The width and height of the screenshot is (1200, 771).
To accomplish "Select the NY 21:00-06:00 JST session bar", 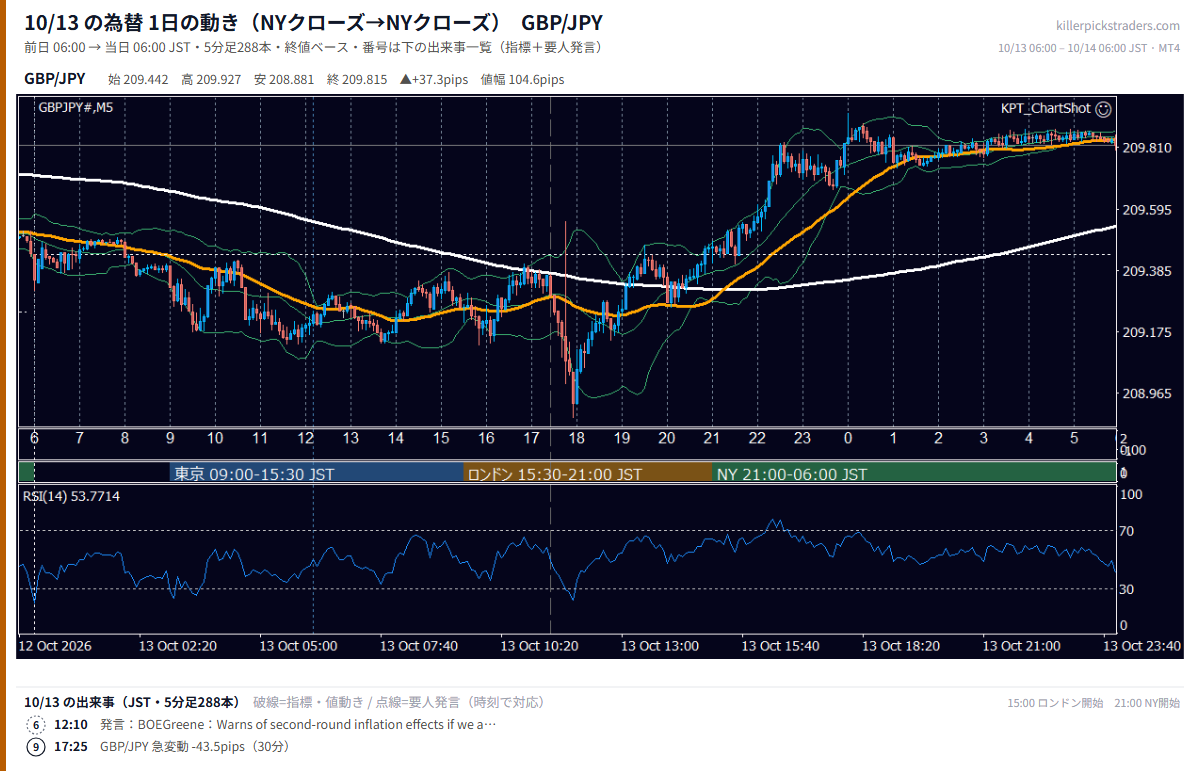I will (914, 474).
